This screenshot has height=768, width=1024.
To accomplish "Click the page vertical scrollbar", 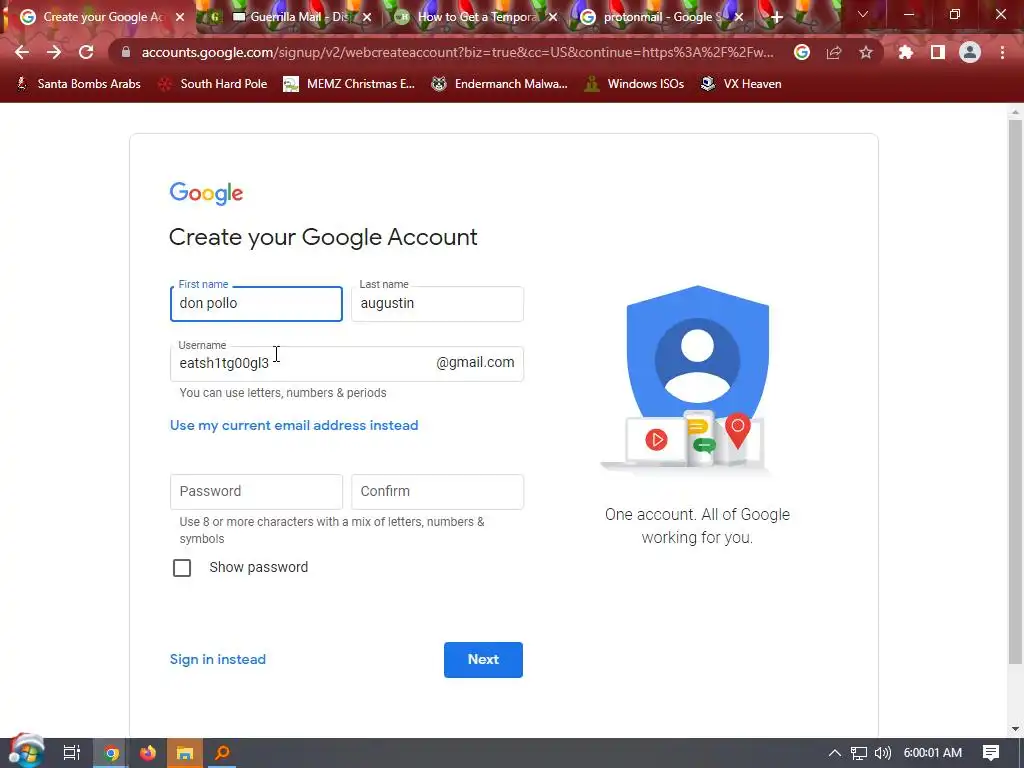I will 1014,392.
